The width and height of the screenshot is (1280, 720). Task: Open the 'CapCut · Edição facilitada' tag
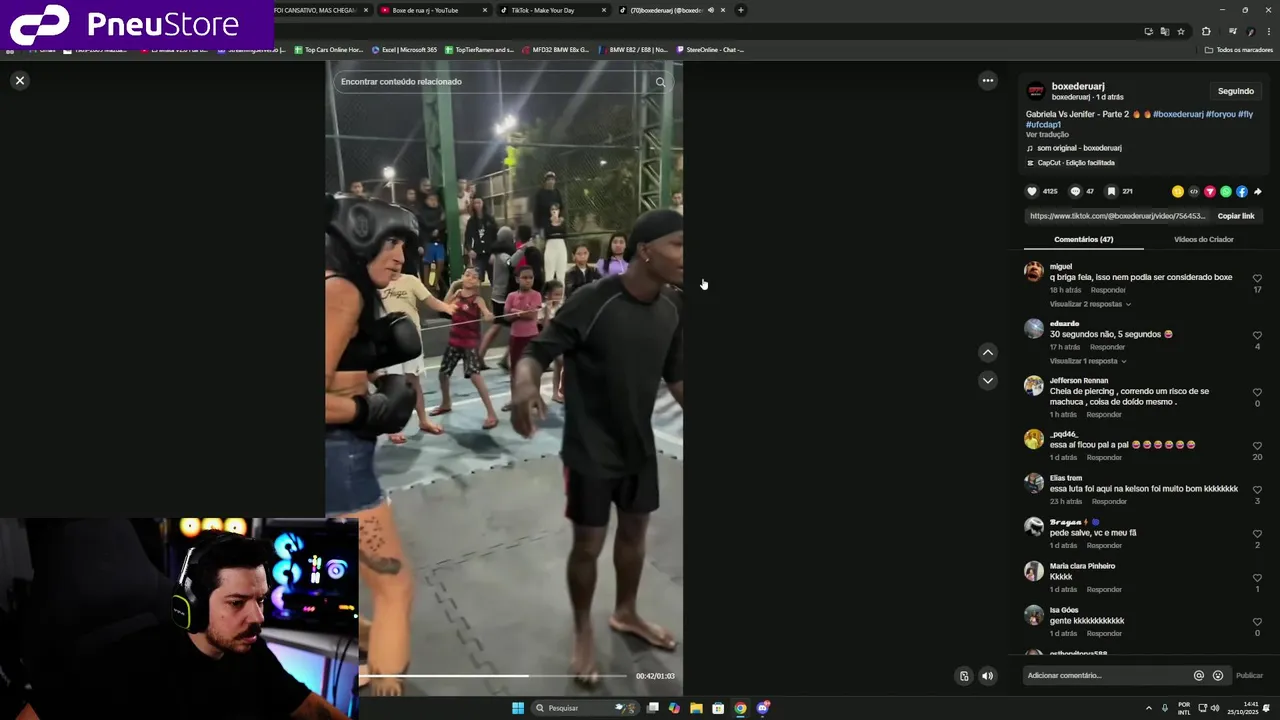coord(1070,162)
